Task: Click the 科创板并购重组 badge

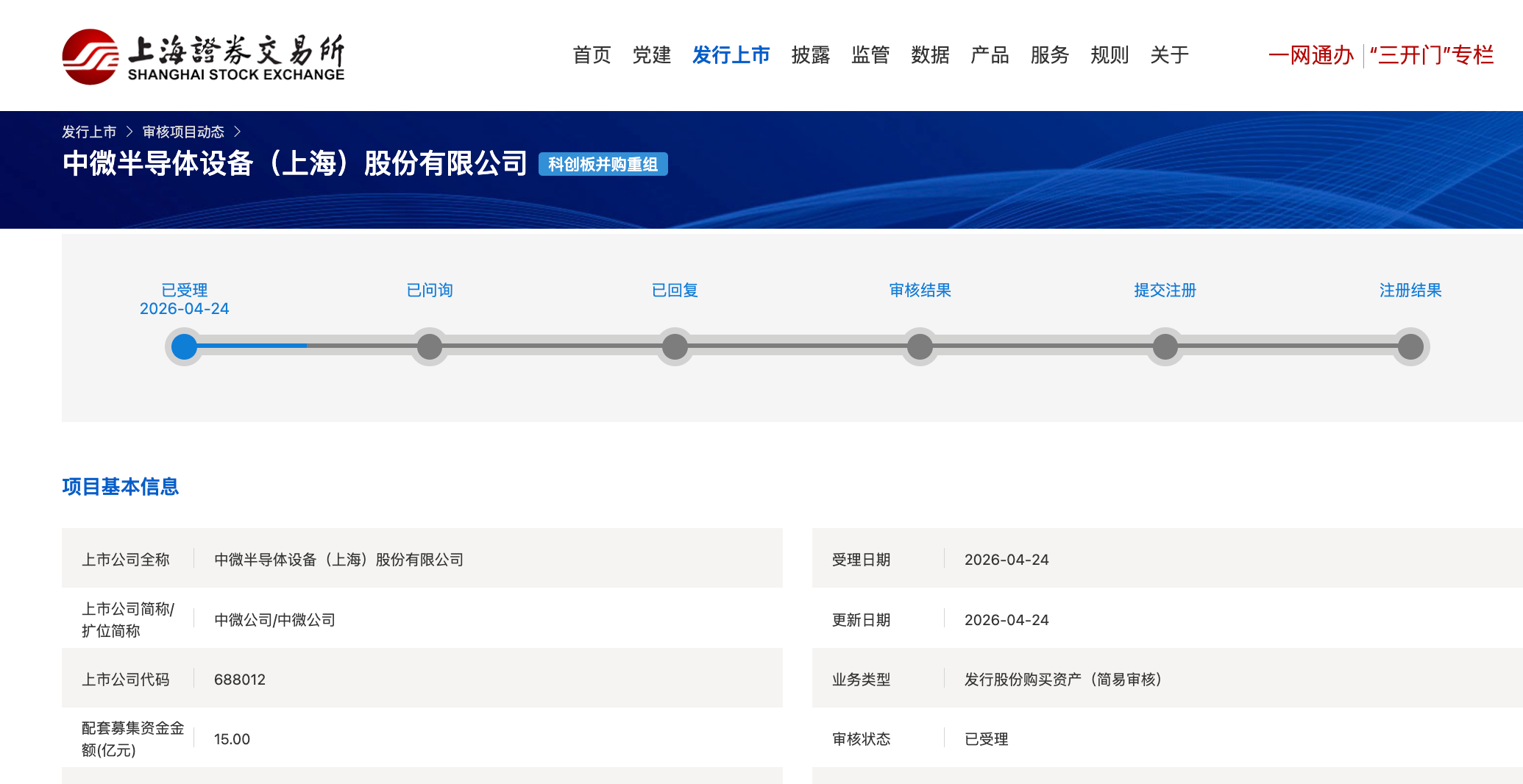Action: [603, 164]
